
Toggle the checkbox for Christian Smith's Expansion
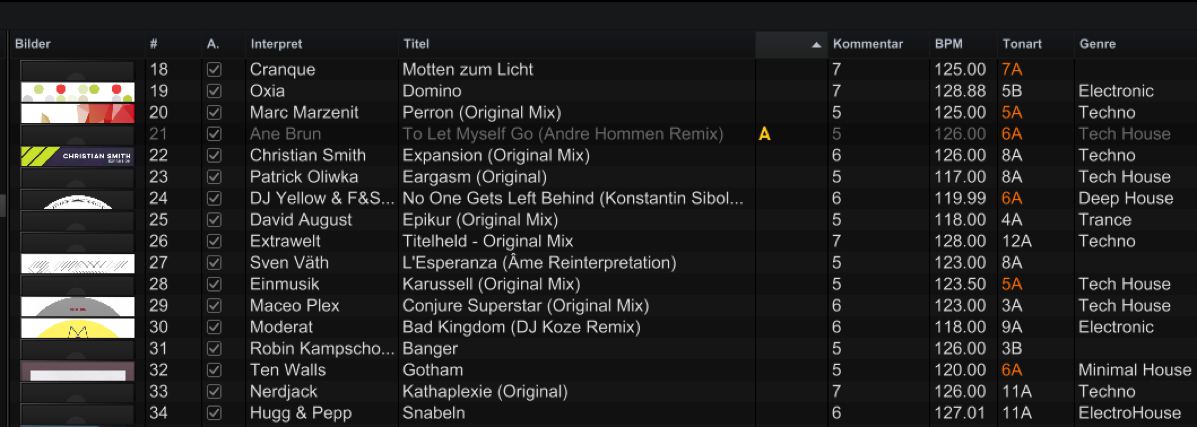[214, 156]
